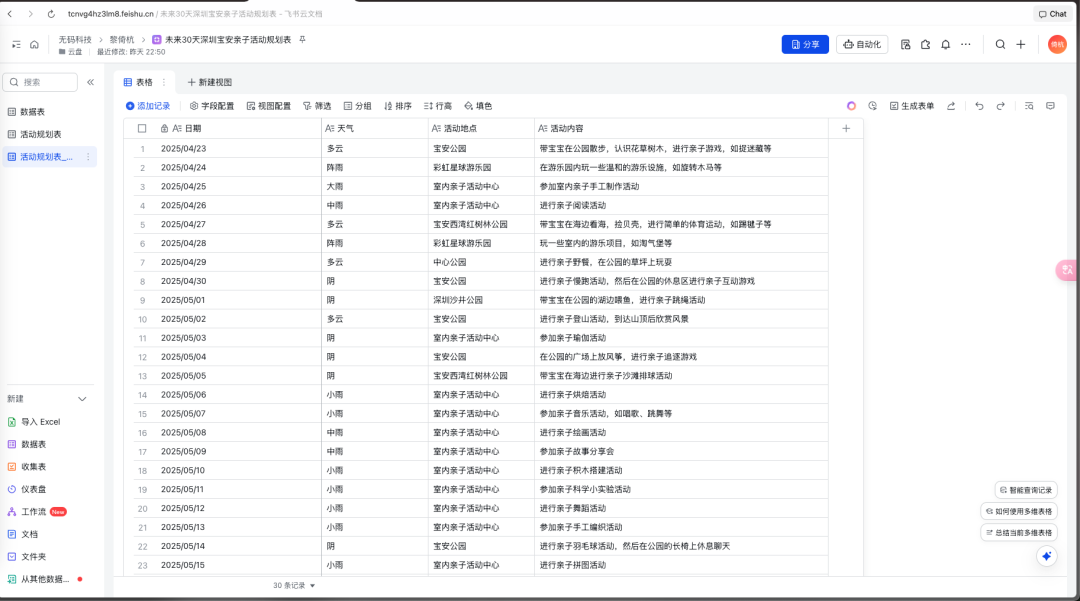Open the 分组 grouping options

pyautogui.click(x=361, y=105)
